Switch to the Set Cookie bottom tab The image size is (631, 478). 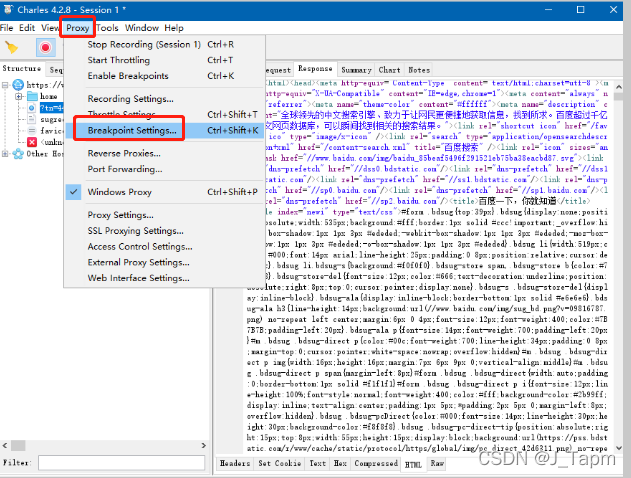(x=279, y=463)
